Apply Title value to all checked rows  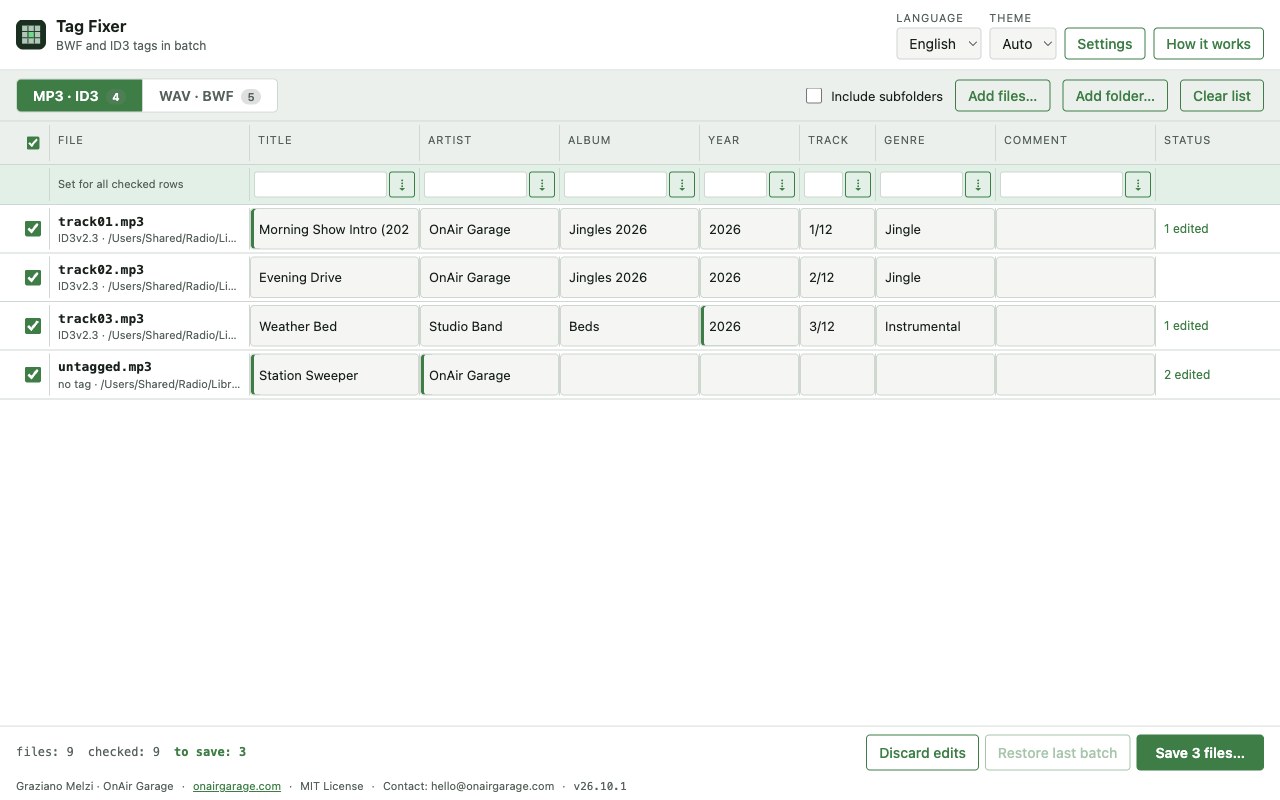[402, 184]
